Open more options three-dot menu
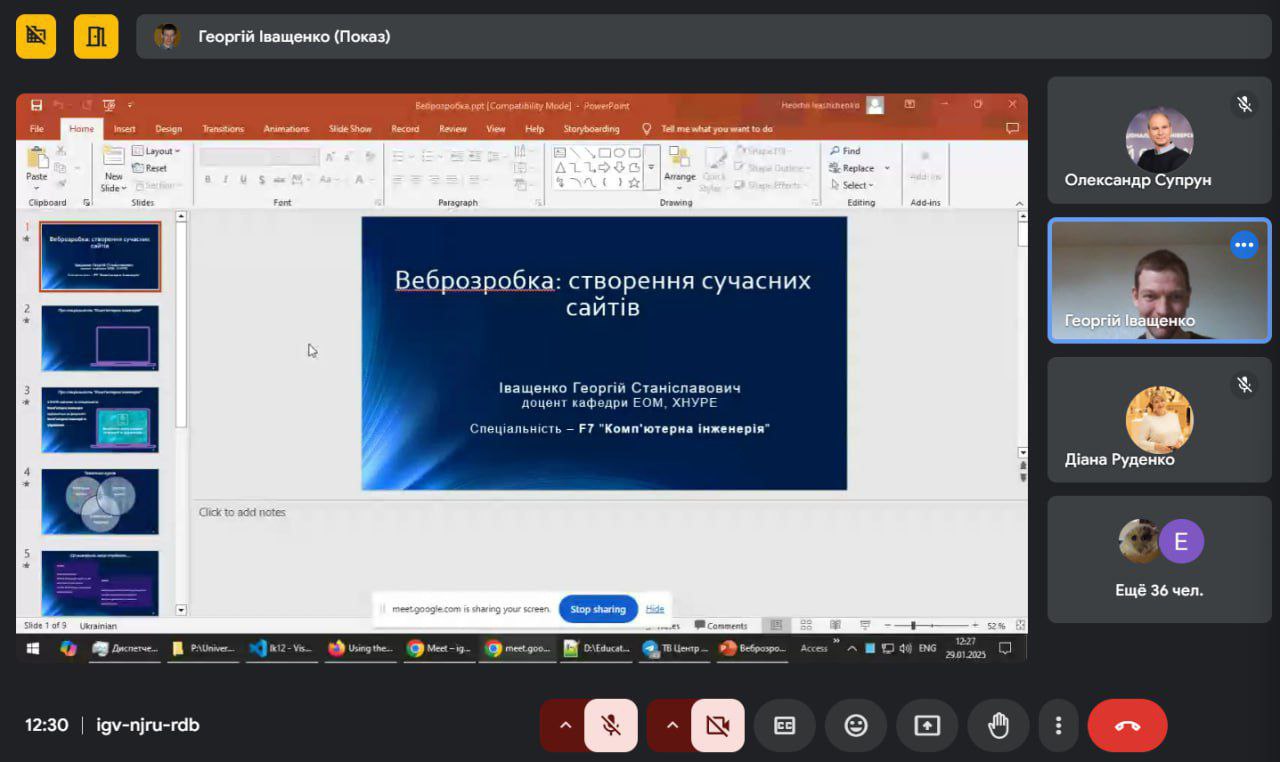Image resolution: width=1280 pixels, height=762 pixels. coord(1058,725)
